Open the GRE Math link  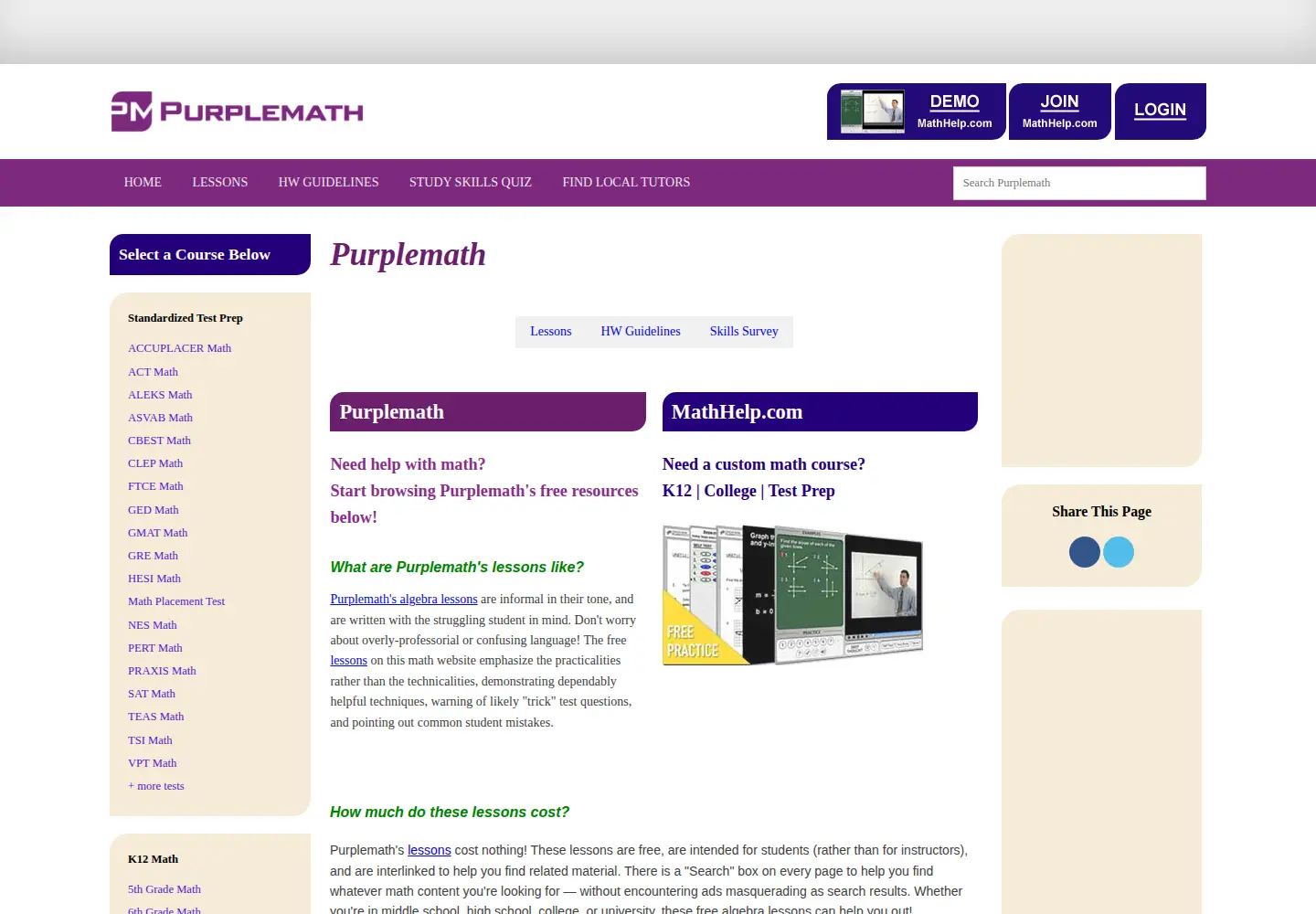153,556
